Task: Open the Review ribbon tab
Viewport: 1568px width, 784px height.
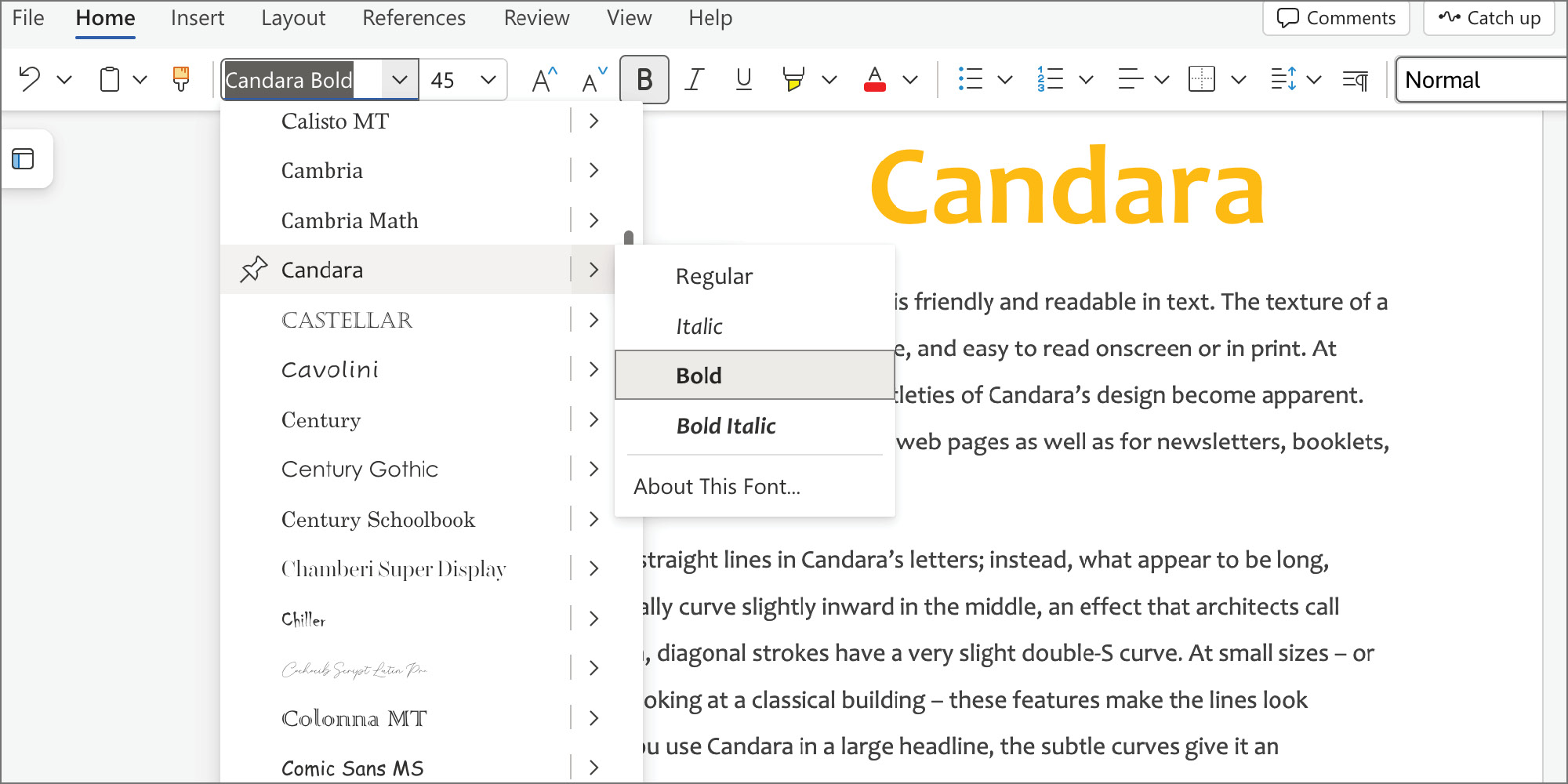Action: [536, 17]
